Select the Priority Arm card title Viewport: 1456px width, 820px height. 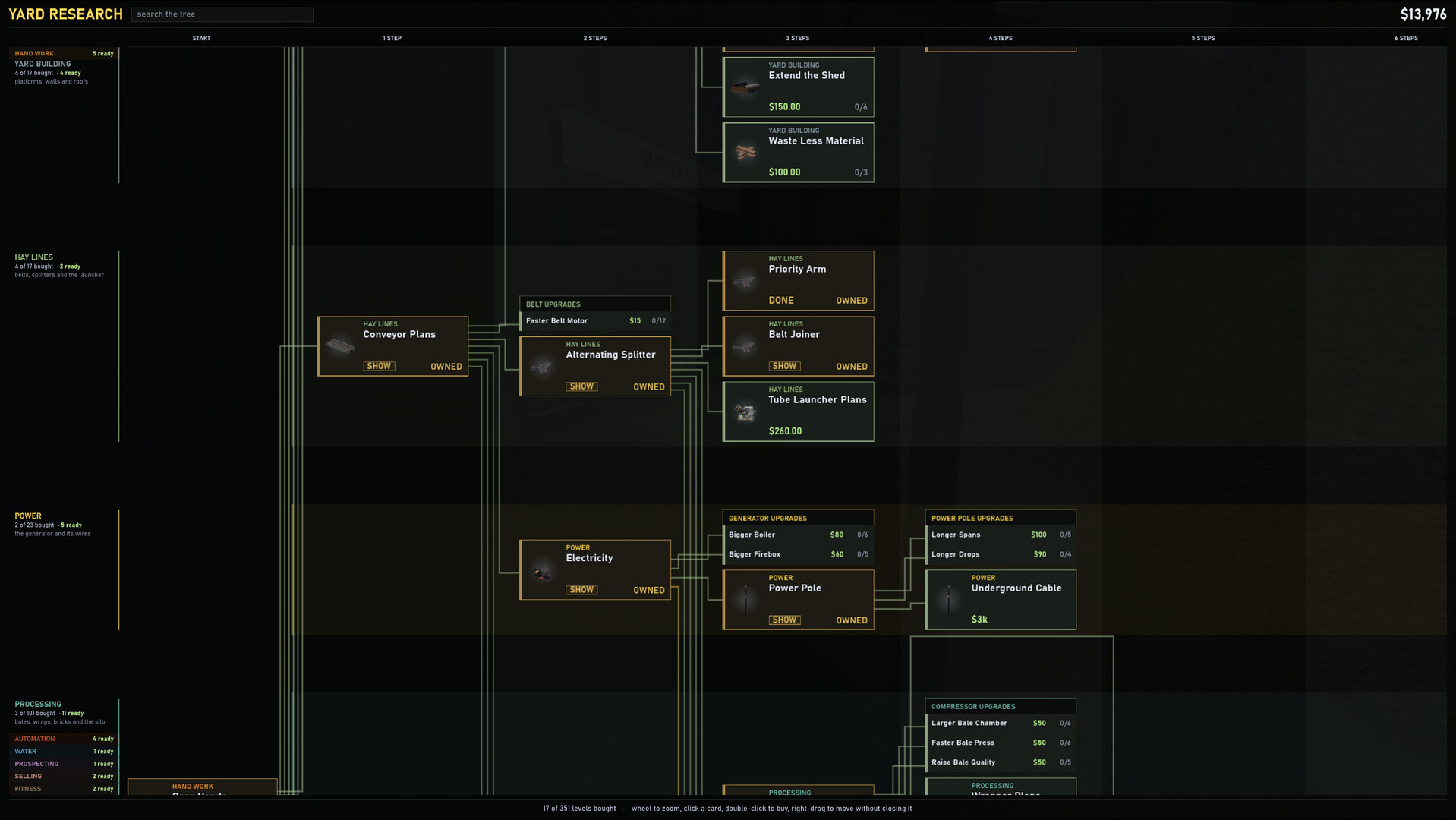pyautogui.click(x=797, y=269)
